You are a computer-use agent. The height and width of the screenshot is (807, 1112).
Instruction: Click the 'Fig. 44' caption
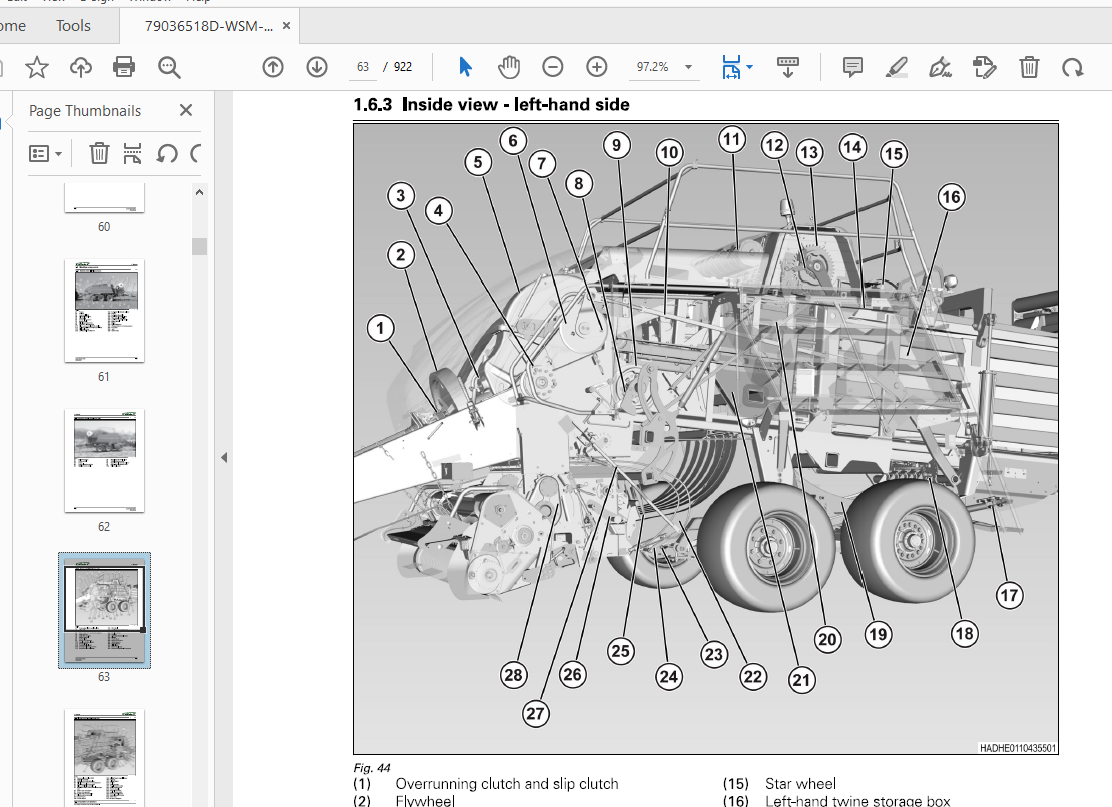(372, 768)
